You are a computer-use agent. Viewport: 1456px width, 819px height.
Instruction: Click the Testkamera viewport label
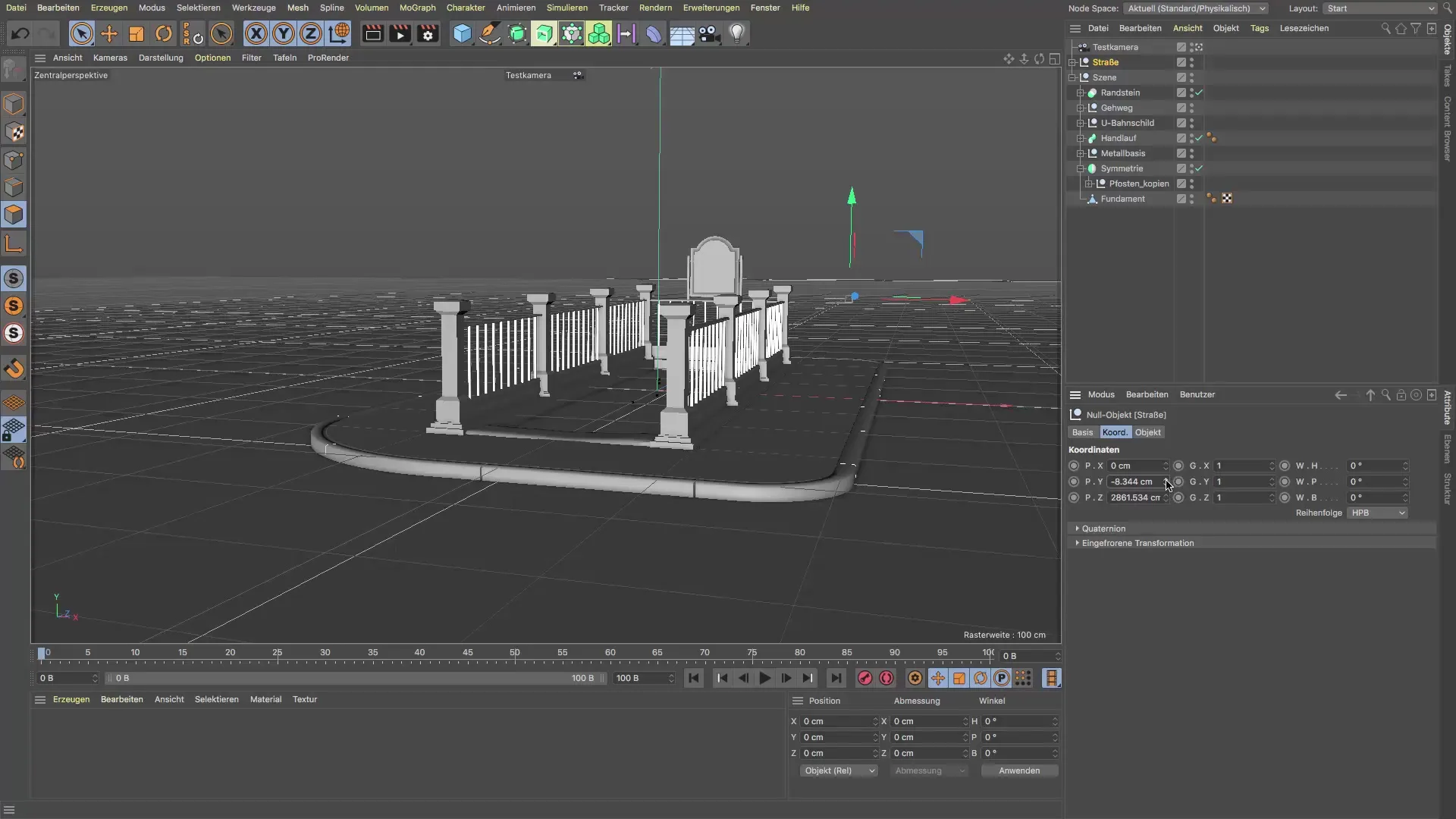tap(529, 75)
